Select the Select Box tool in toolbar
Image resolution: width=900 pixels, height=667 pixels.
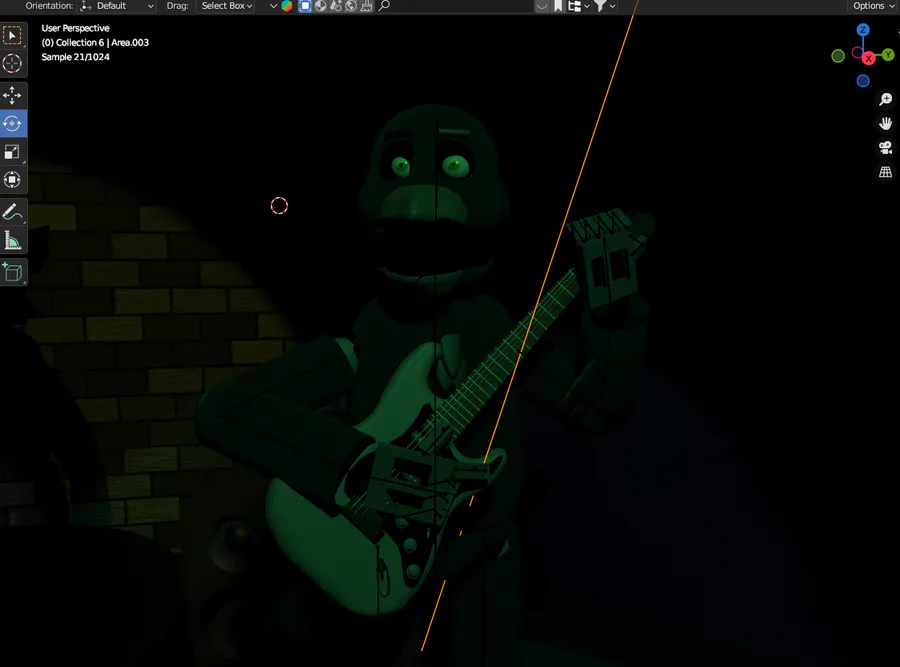pos(12,36)
